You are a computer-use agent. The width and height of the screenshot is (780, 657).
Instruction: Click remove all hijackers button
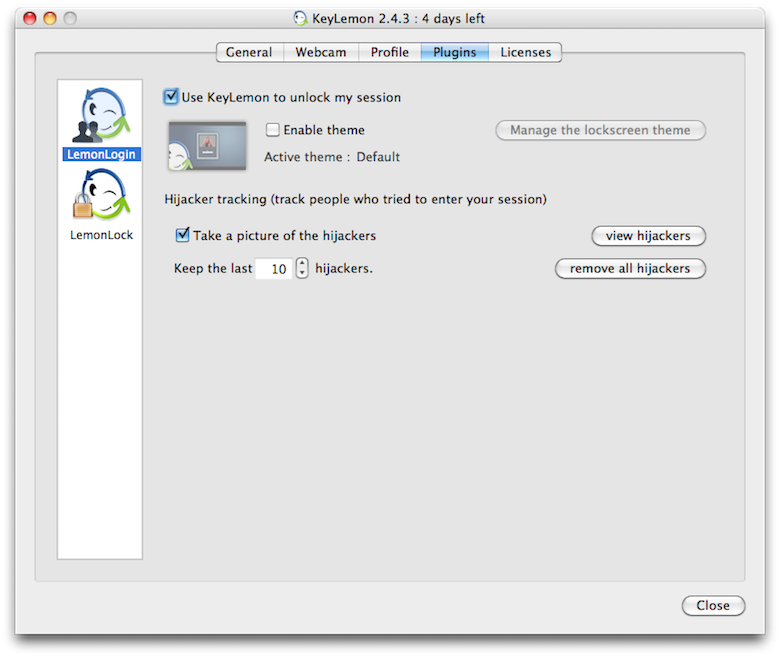click(630, 269)
